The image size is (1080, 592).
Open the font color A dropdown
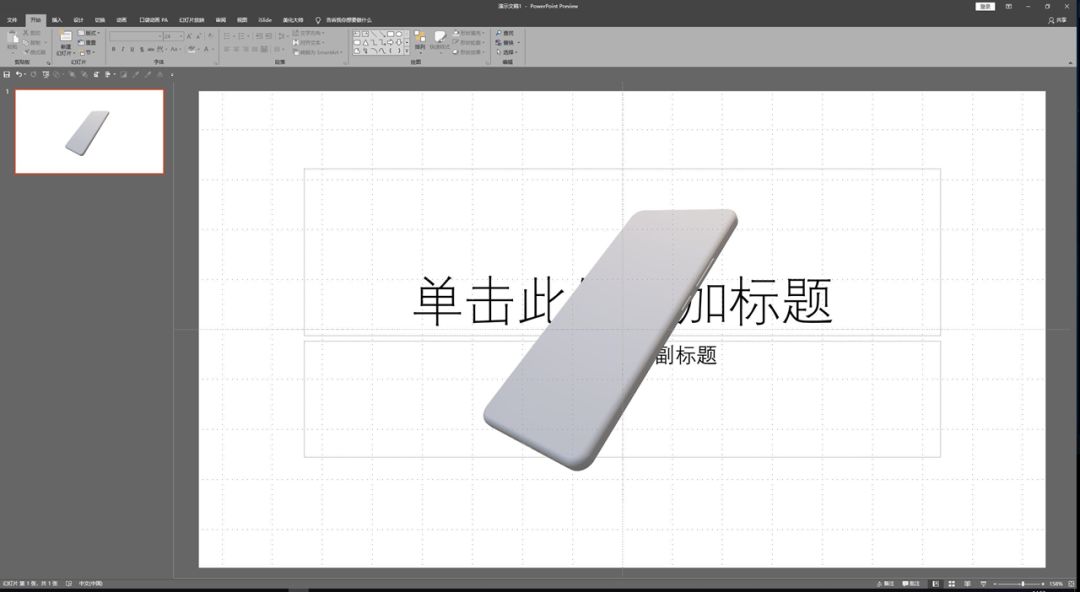pos(209,49)
